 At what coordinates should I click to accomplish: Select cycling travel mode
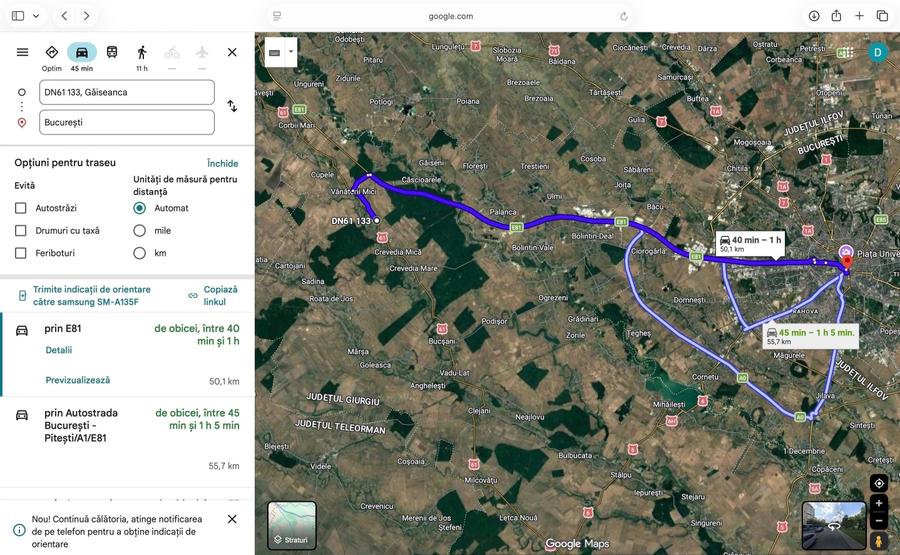point(172,53)
